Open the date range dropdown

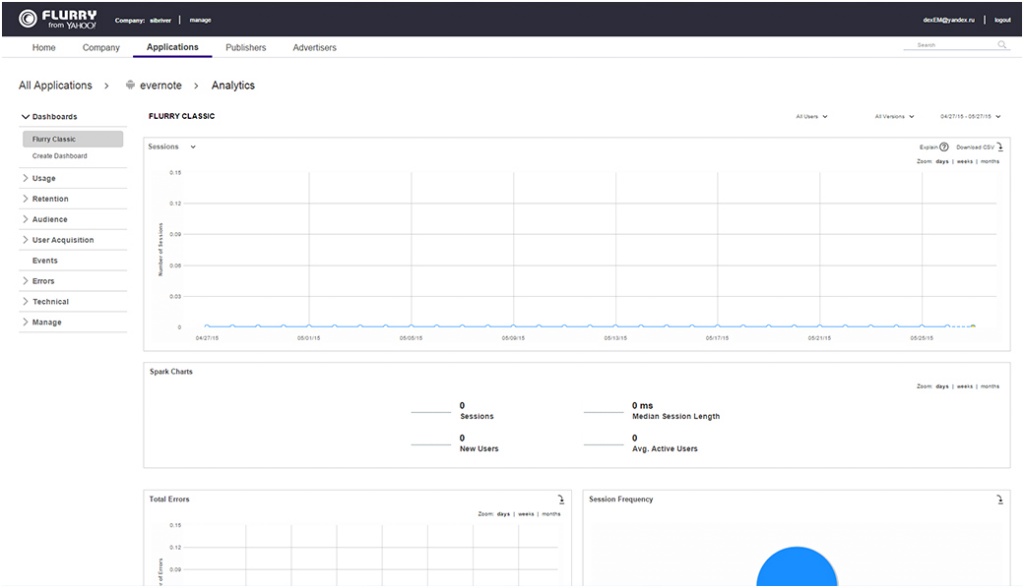[970, 116]
